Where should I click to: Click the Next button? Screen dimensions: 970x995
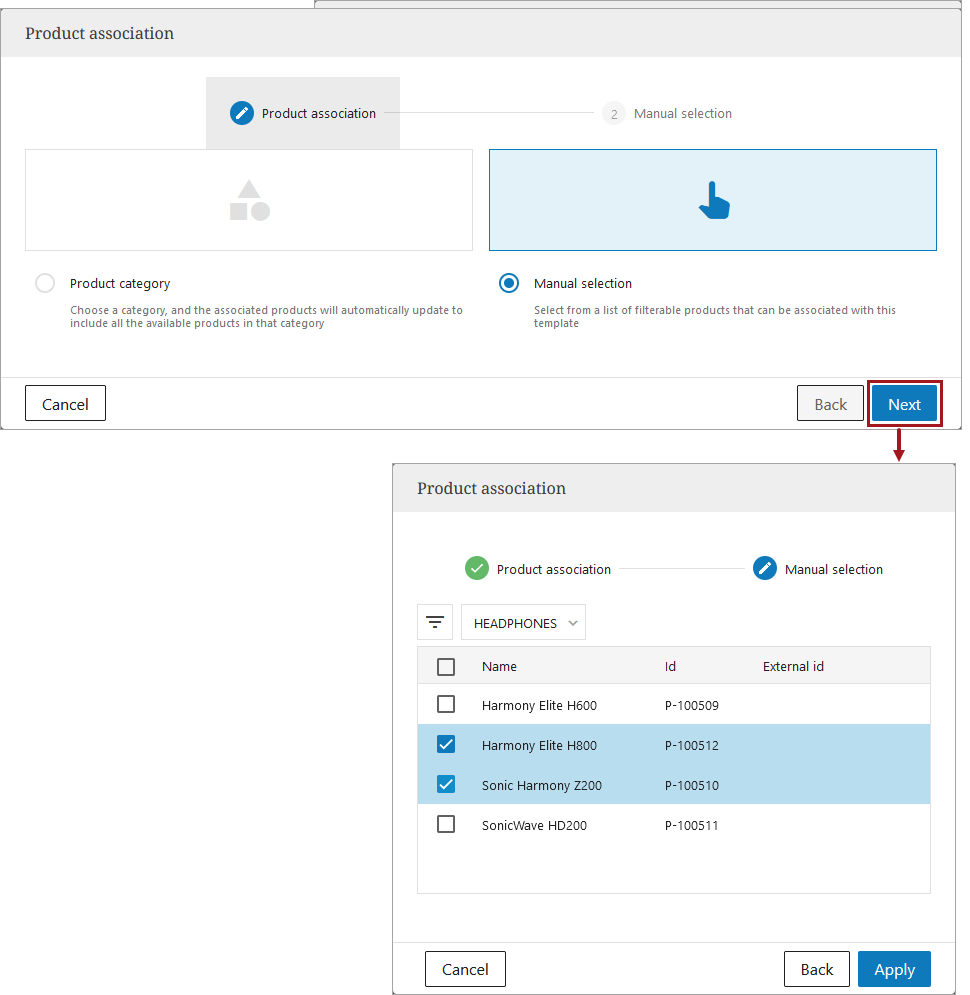click(904, 404)
